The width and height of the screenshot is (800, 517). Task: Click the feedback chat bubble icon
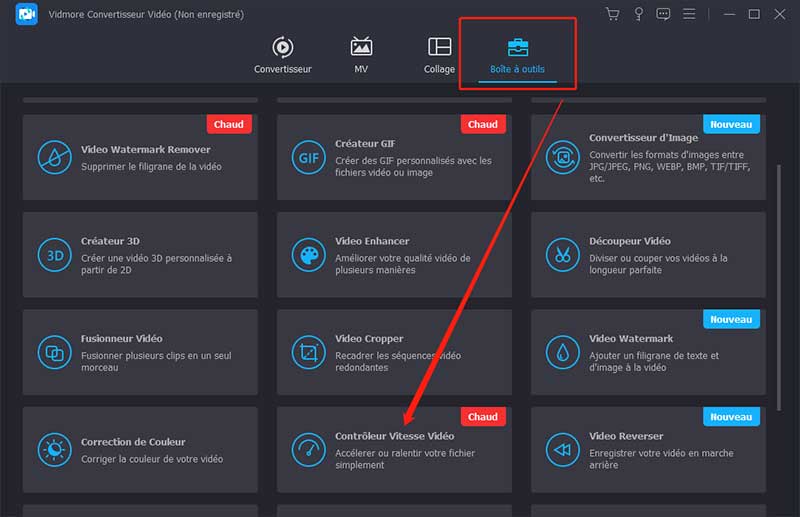pos(663,14)
